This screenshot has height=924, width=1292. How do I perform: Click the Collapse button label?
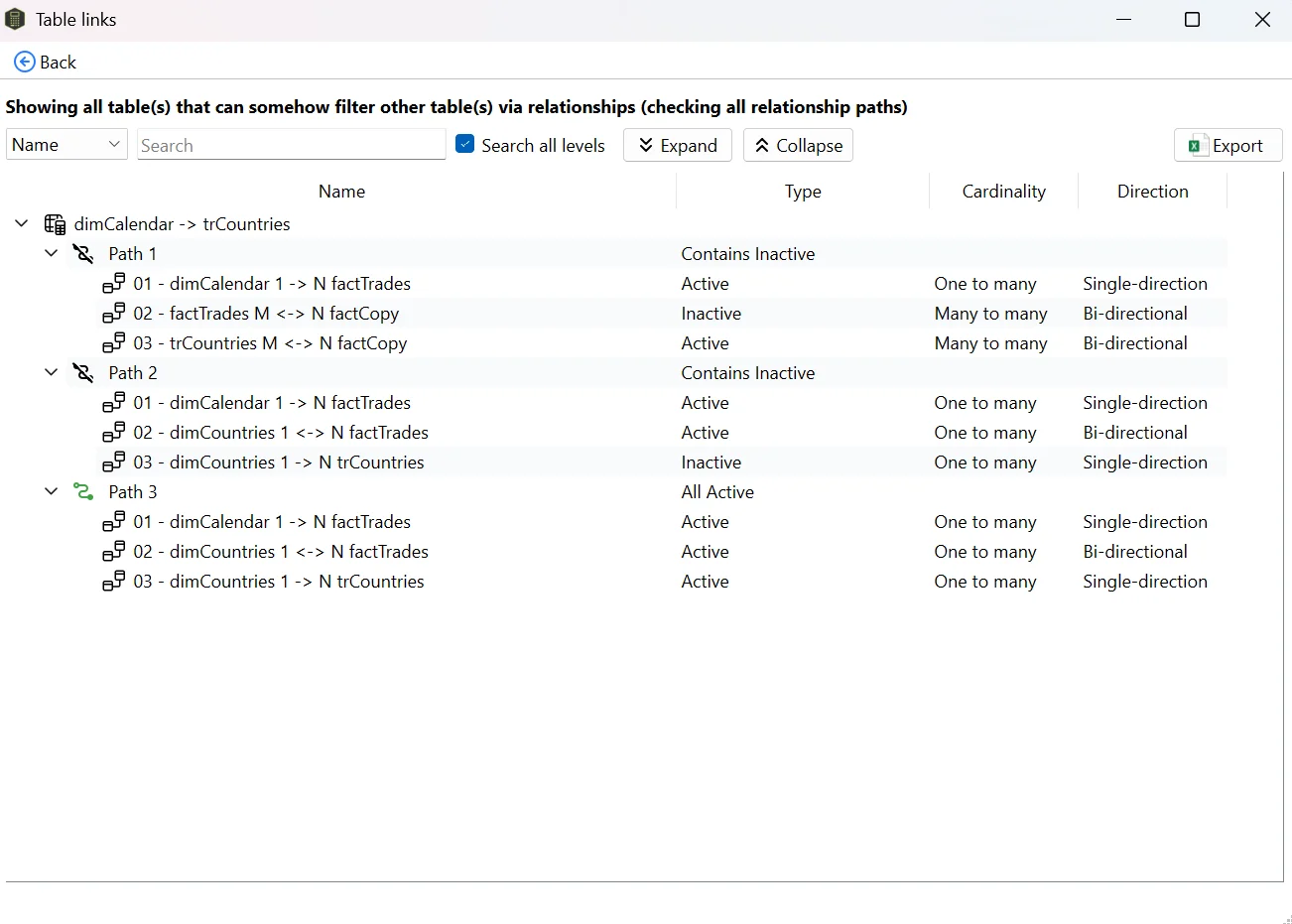point(809,146)
